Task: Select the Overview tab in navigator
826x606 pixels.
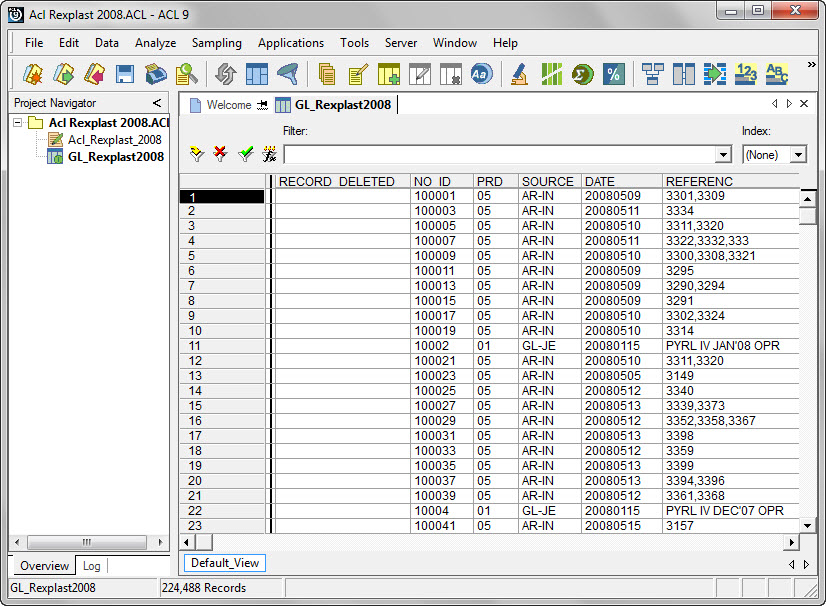Action: pyautogui.click(x=44, y=566)
